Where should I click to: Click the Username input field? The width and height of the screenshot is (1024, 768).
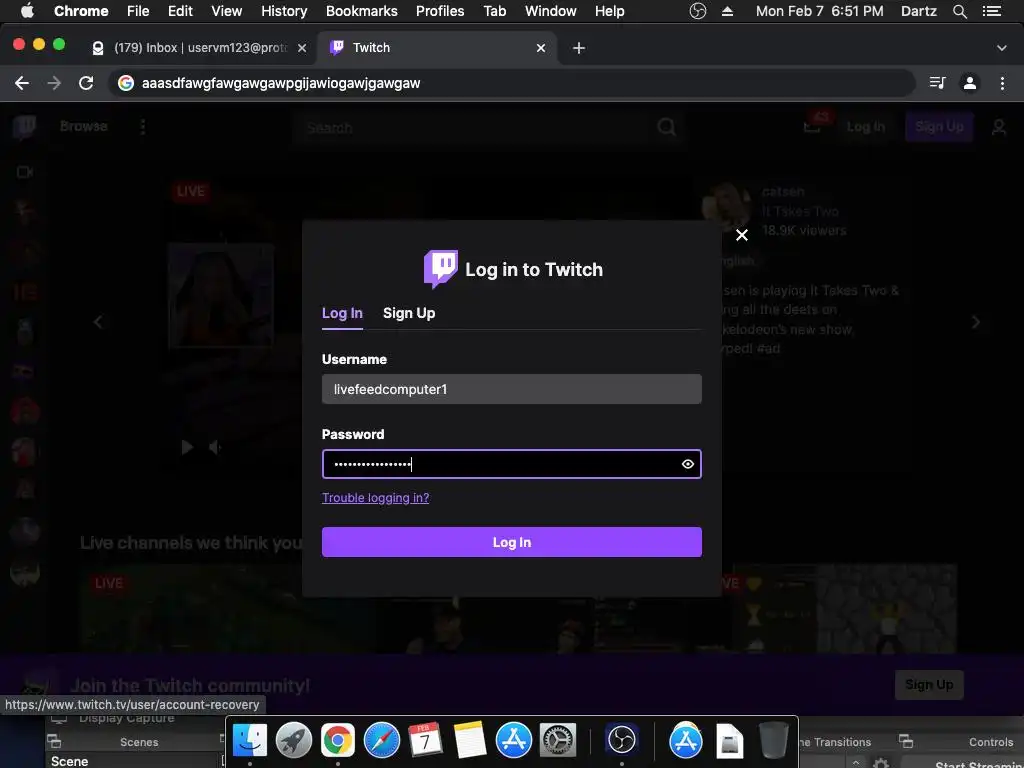pos(511,389)
